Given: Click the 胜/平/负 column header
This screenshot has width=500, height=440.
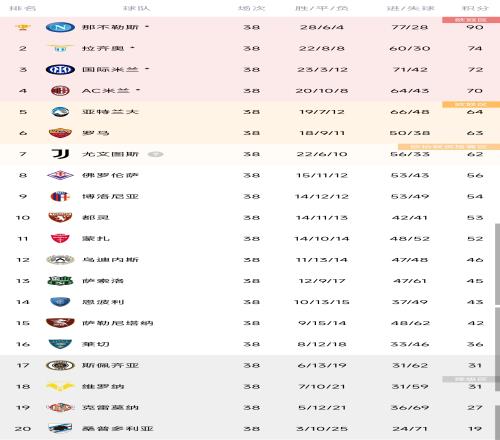Looking at the screenshot, I should tap(322, 8).
